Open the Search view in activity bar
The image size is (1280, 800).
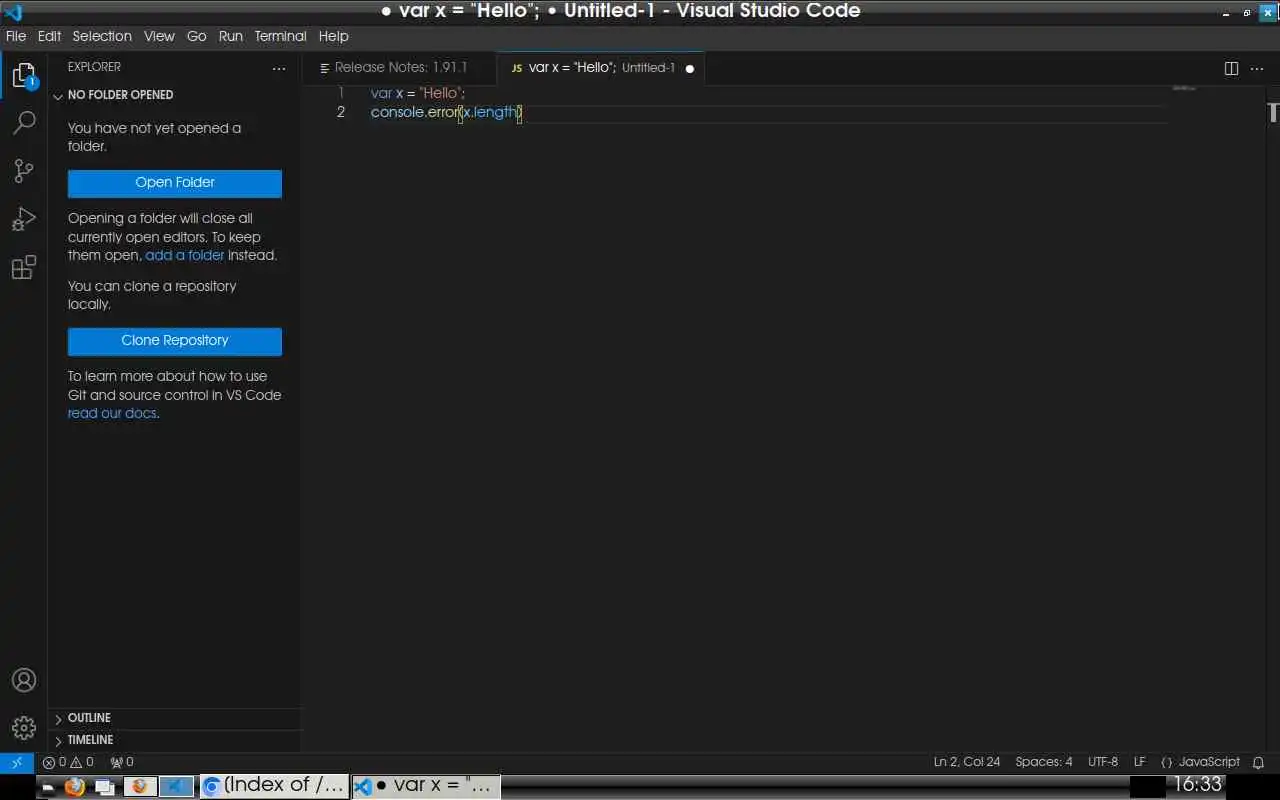[24, 123]
